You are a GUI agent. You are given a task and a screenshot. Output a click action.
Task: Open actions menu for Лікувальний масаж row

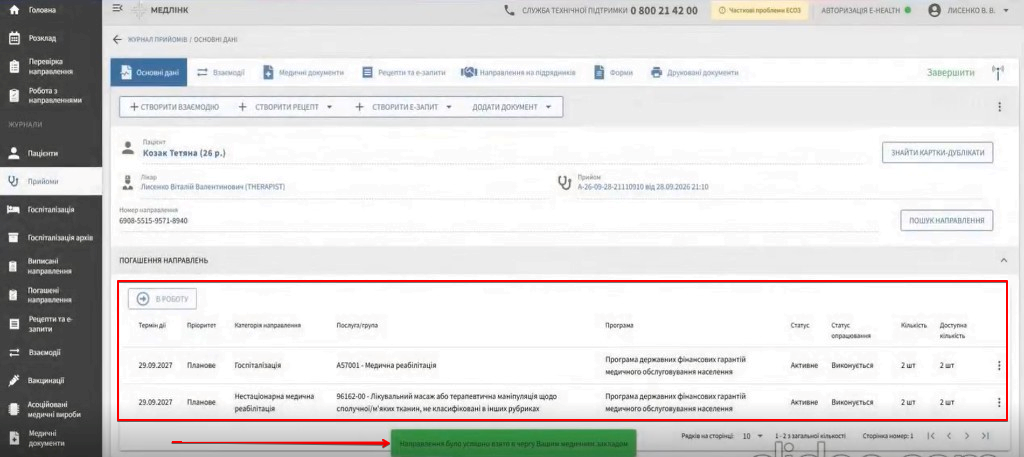[x=999, y=403]
